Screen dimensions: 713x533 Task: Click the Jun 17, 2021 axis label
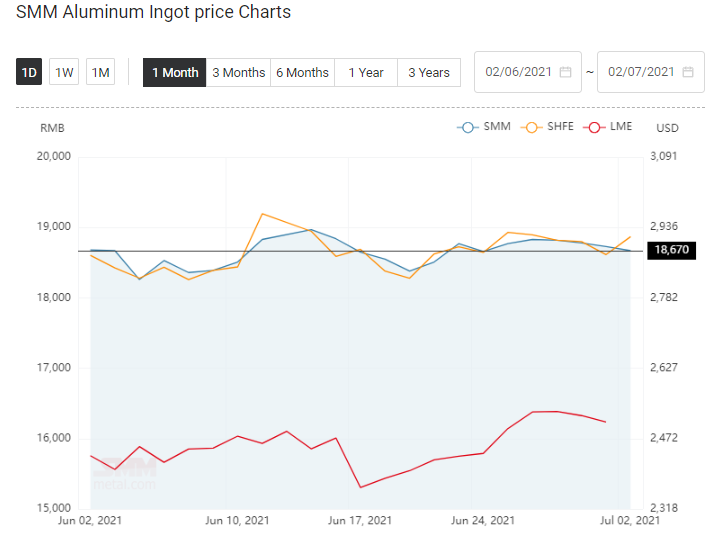(x=360, y=520)
